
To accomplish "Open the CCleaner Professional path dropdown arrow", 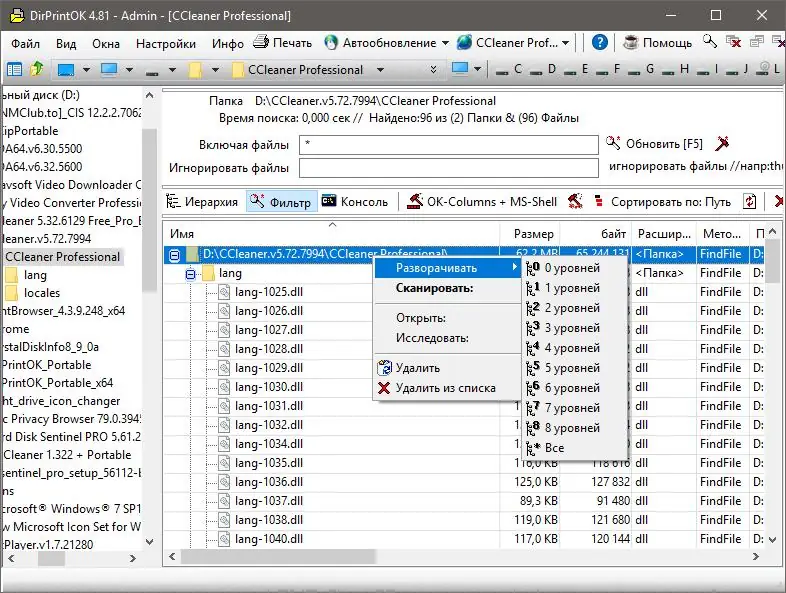I will (x=380, y=70).
